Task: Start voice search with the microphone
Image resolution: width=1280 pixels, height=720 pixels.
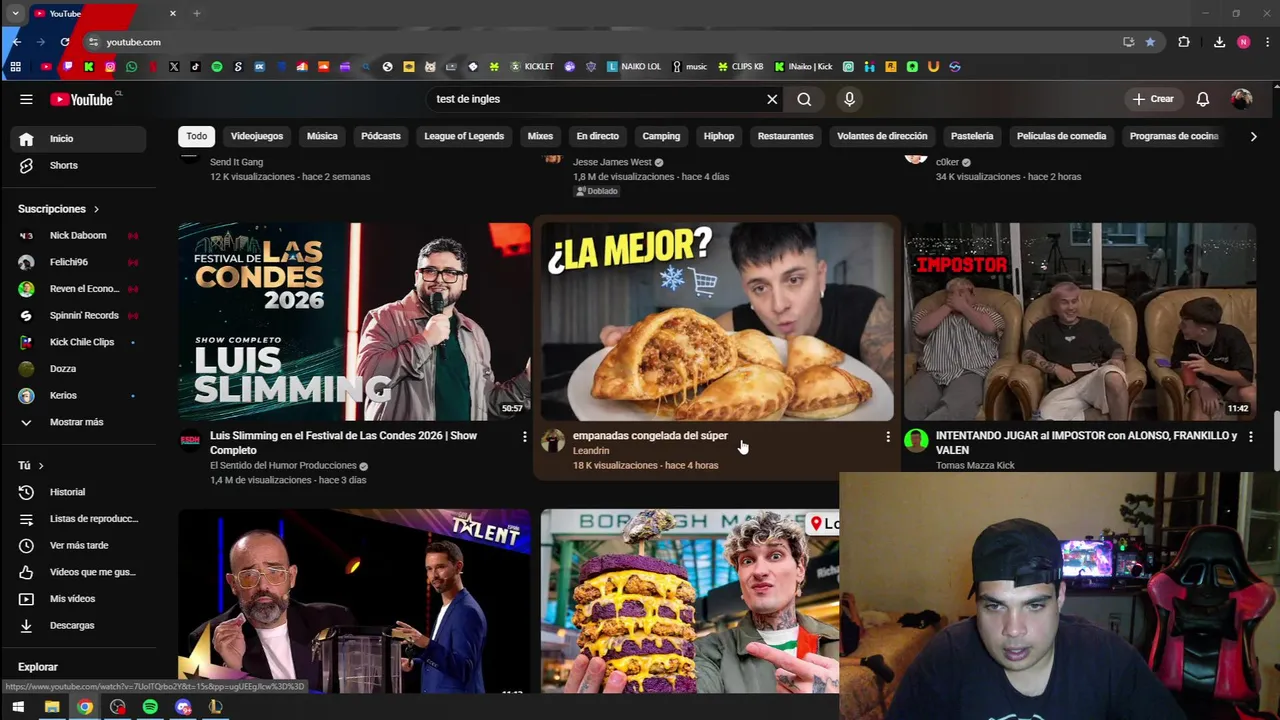Action: (849, 99)
